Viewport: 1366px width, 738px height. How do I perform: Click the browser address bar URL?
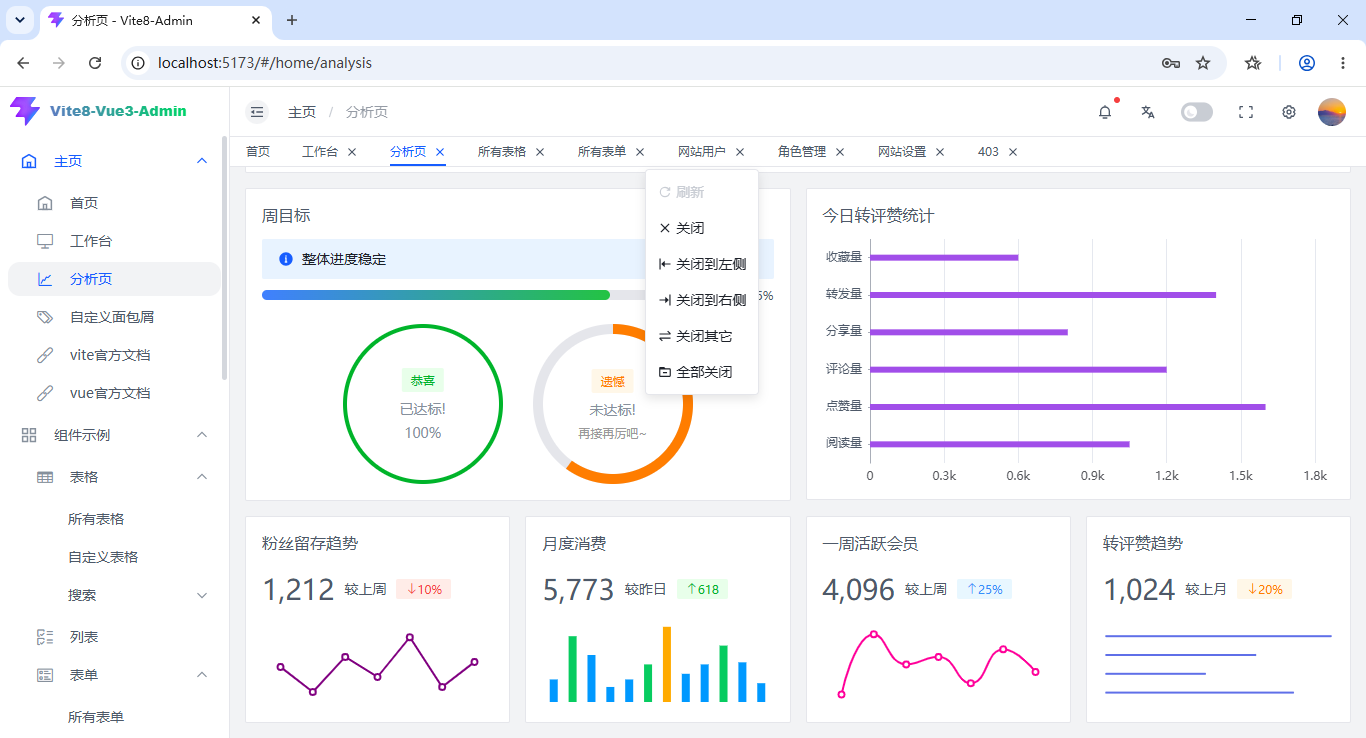265,63
